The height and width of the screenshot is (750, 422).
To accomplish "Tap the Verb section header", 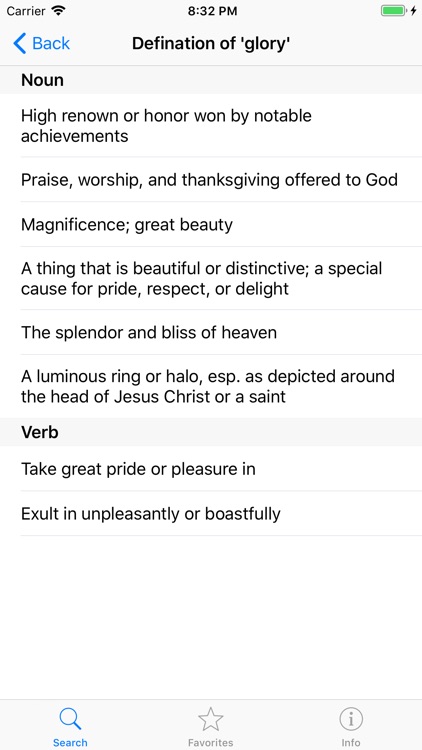I will pos(211,432).
